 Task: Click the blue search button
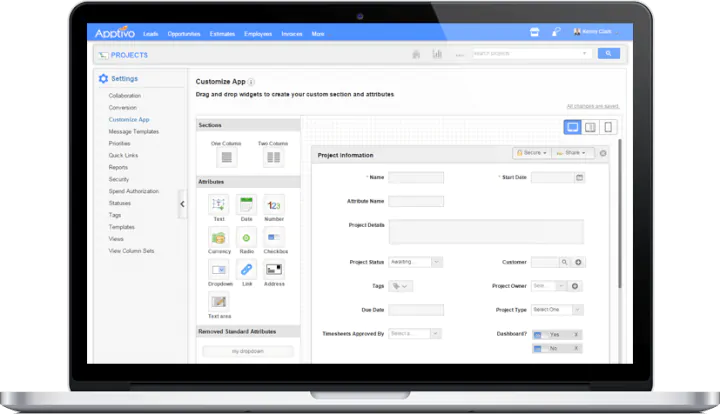click(609, 53)
